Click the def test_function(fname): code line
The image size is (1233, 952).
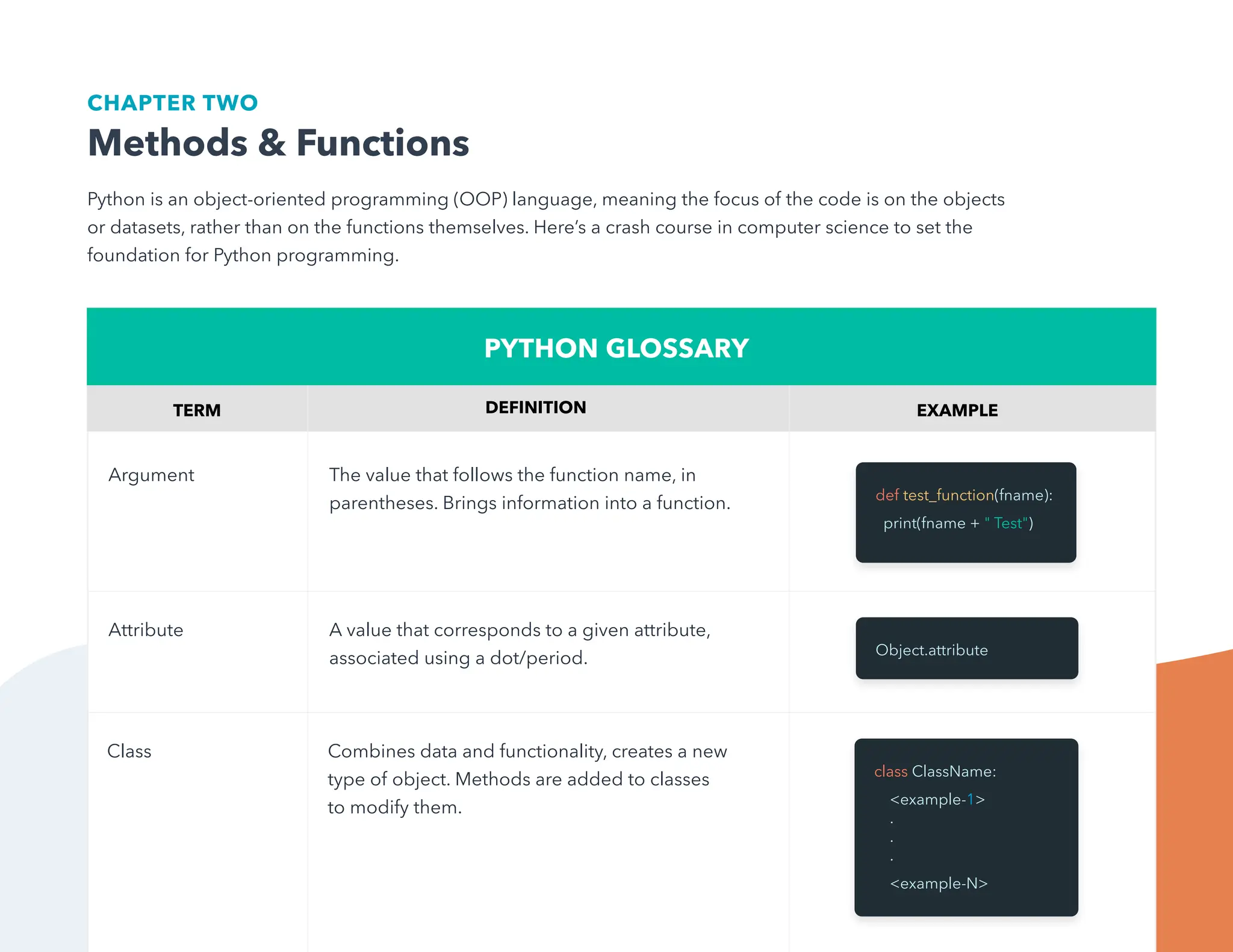click(964, 495)
